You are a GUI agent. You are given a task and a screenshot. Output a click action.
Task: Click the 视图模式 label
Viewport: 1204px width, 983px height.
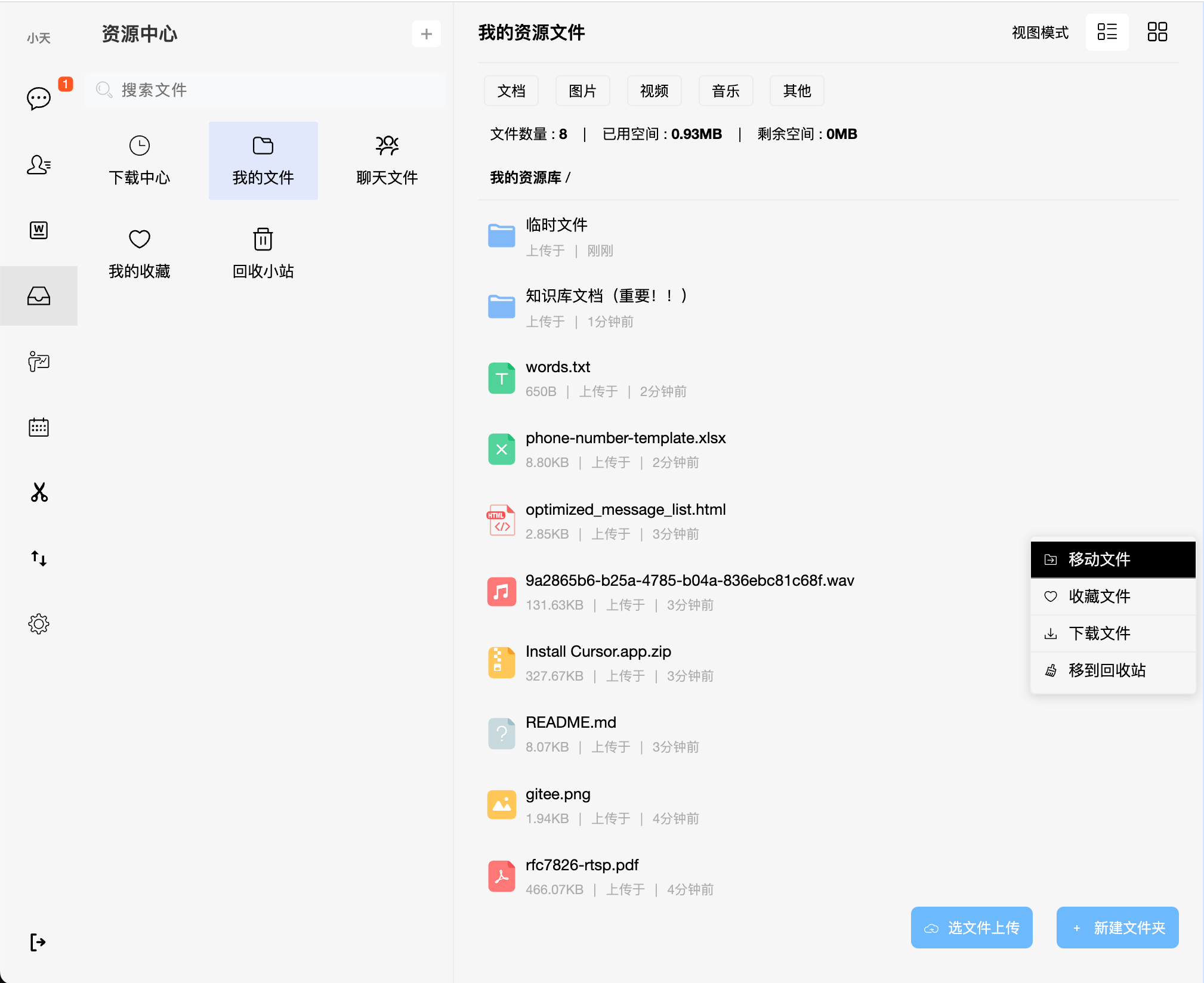click(1040, 32)
